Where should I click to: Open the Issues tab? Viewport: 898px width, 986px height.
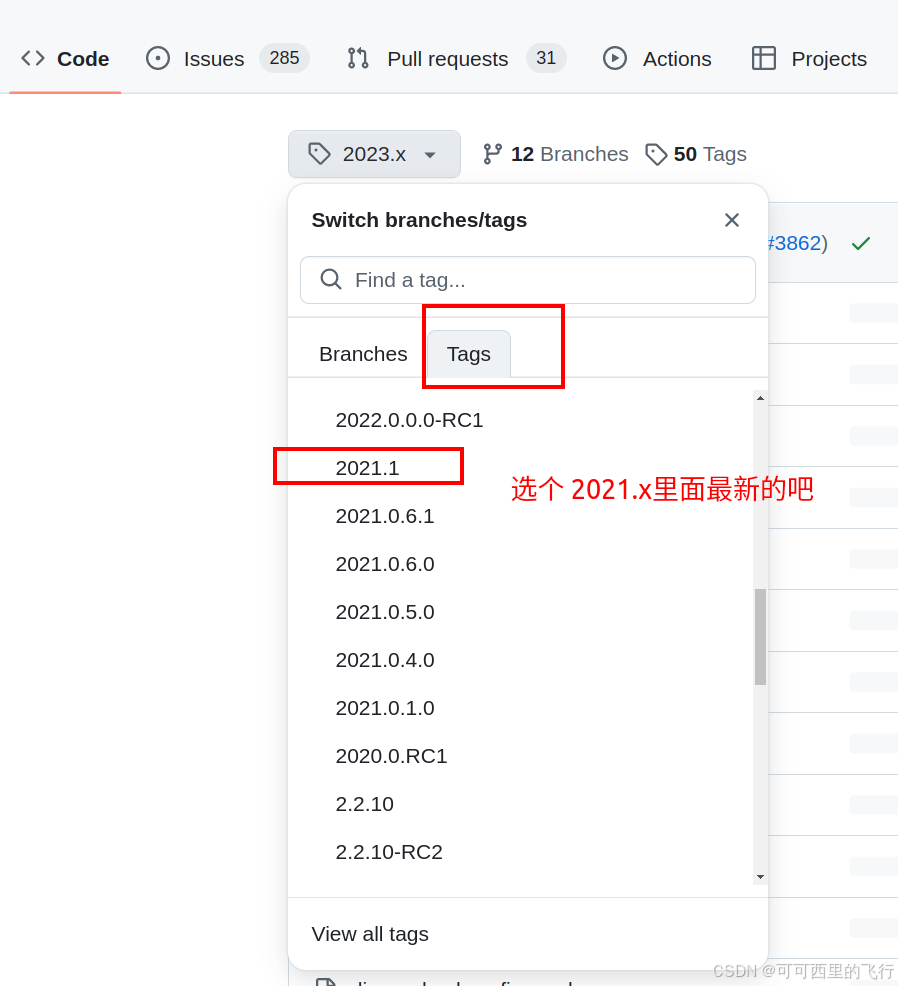tap(227, 58)
